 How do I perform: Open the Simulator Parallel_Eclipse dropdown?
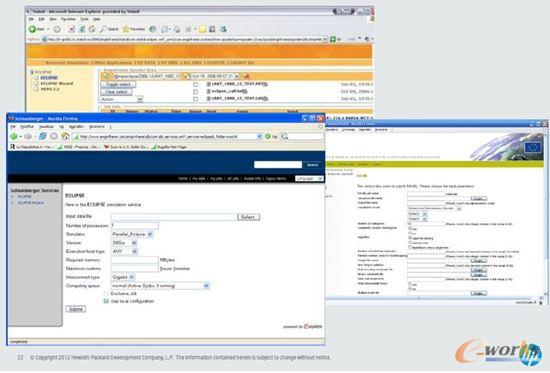(x=132, y=234)
